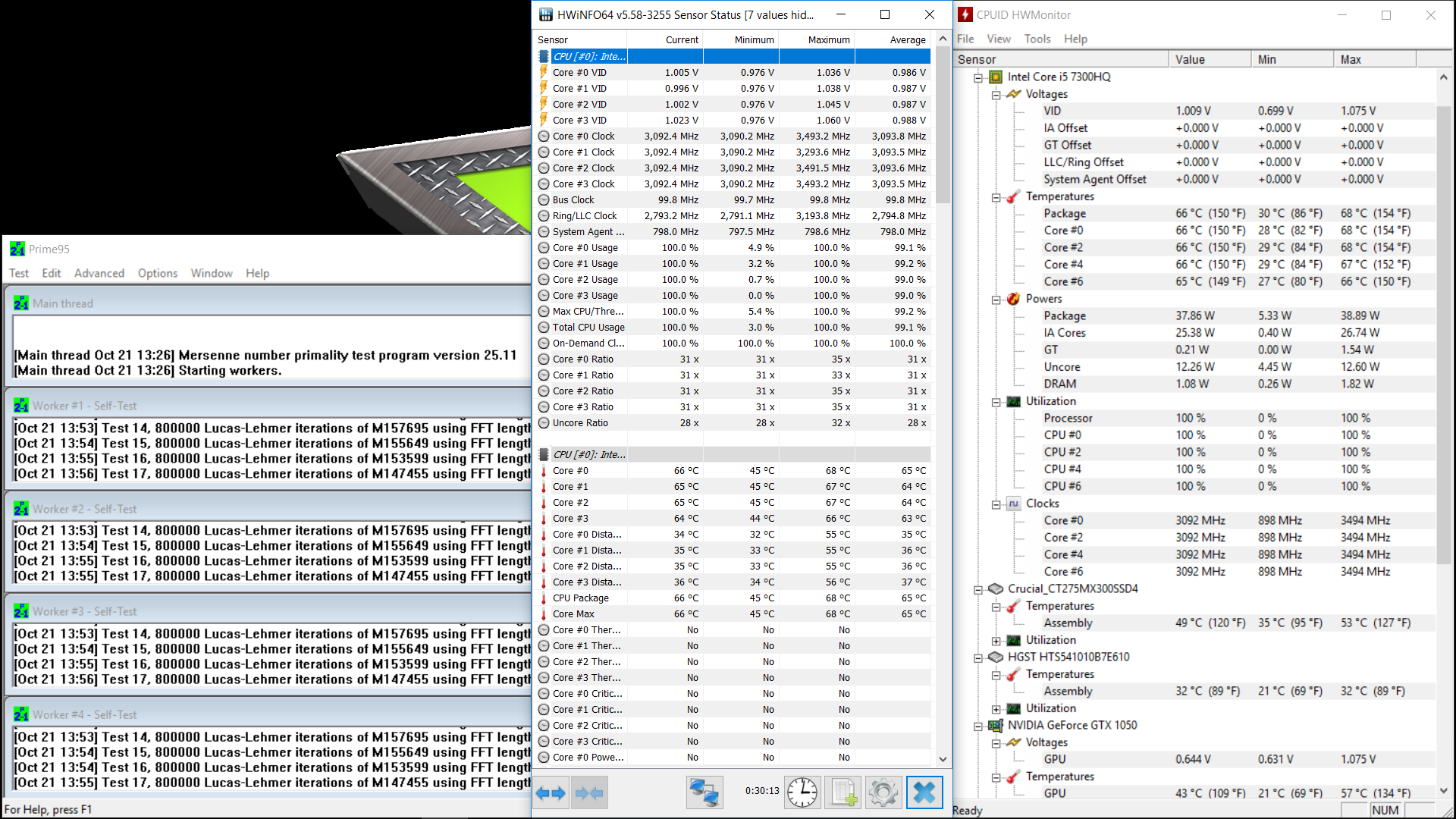Open the Advanced menu in Prime95

(99, 273)
